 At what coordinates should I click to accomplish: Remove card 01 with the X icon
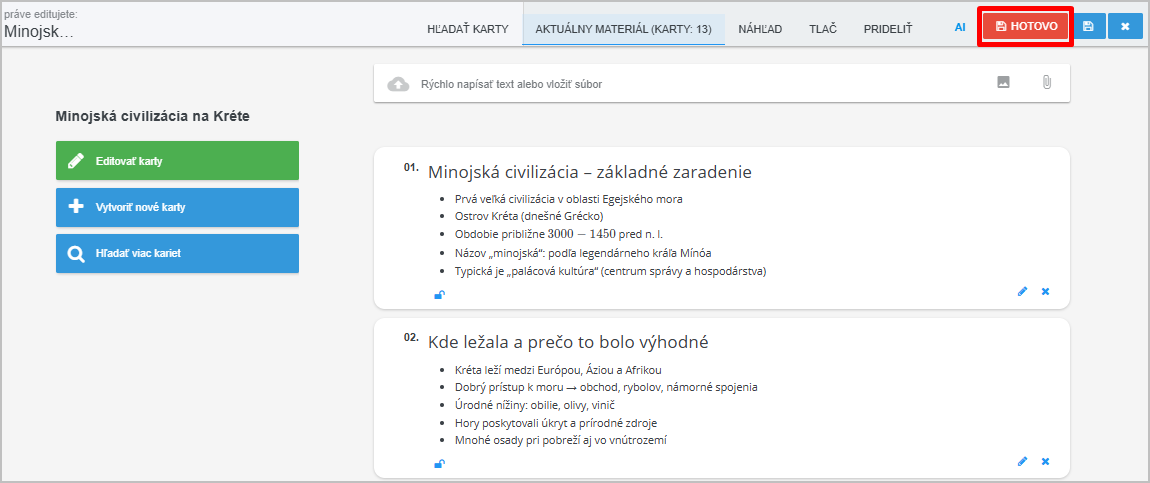click(1045, 292)
